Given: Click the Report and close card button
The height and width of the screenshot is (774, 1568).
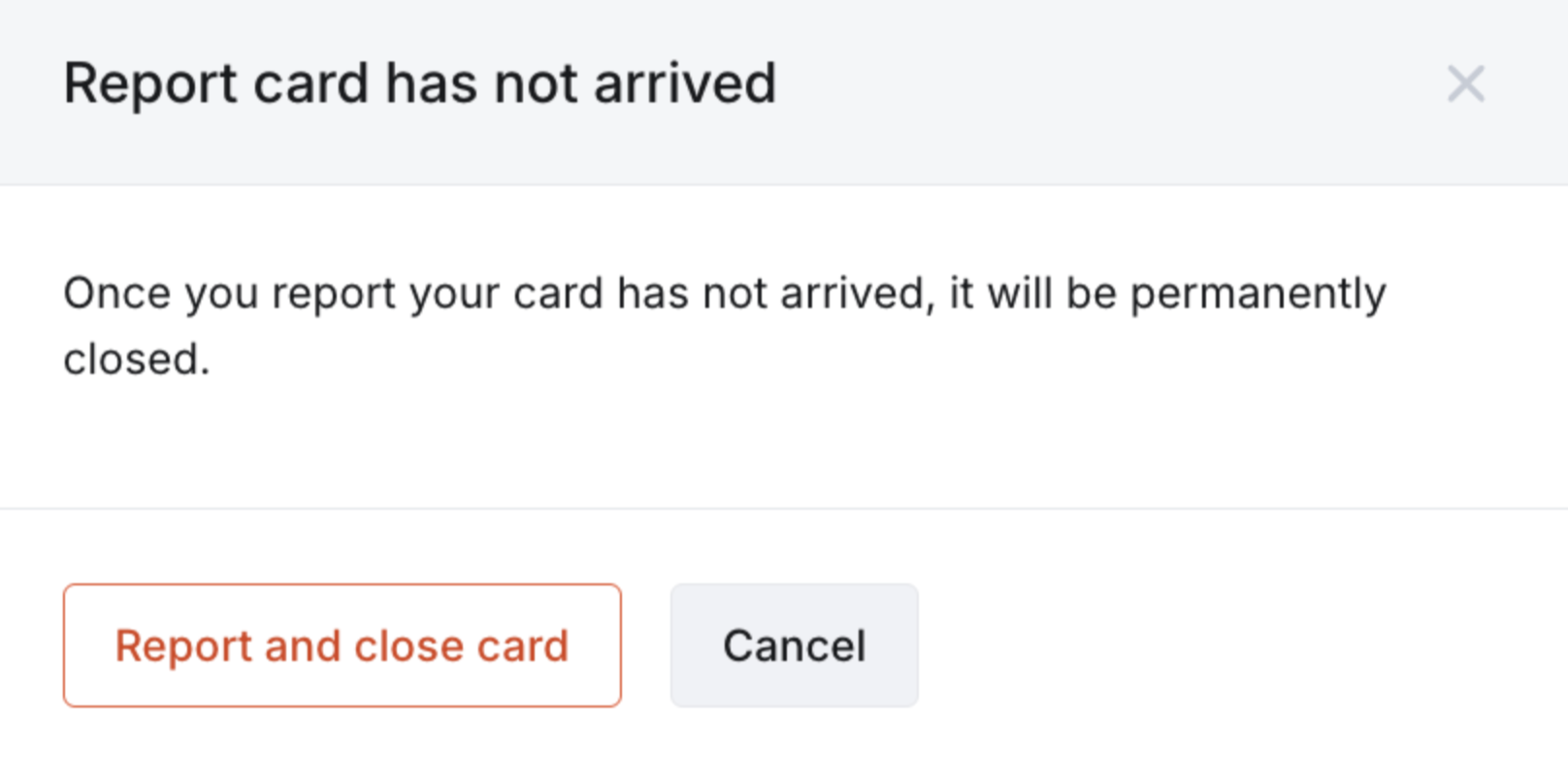Looking at the screenshot, I should (x=342, y=645).
